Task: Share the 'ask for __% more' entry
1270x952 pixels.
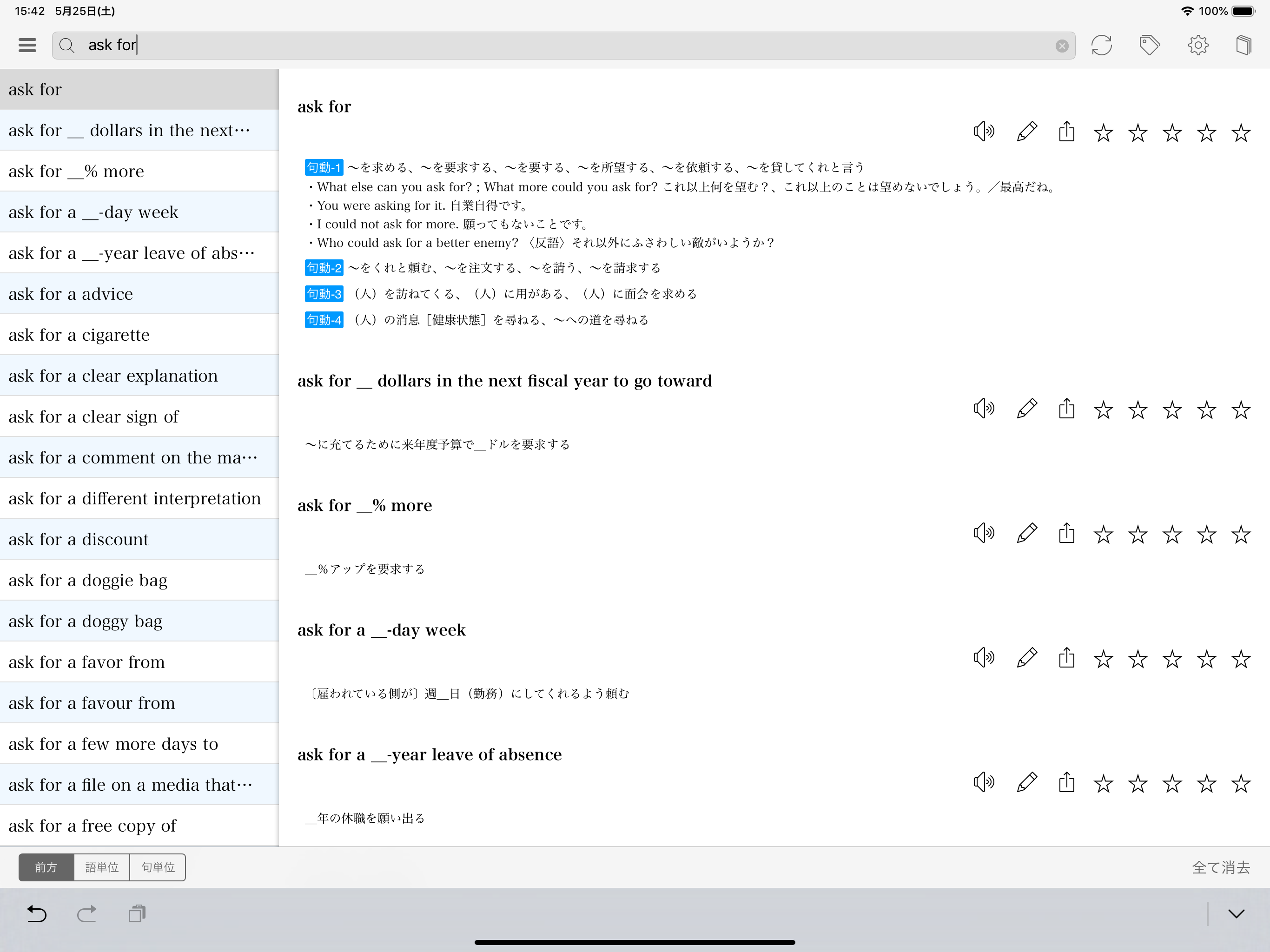Action: pos(1067,533)
